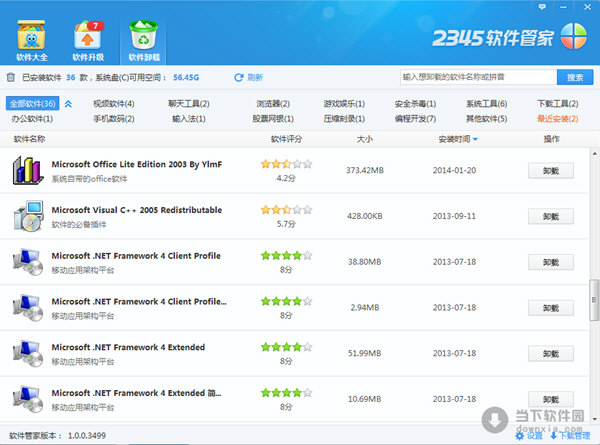Filter by 股票网银(1) category
The height and width of the screenshot is (445, 600).
273,119
